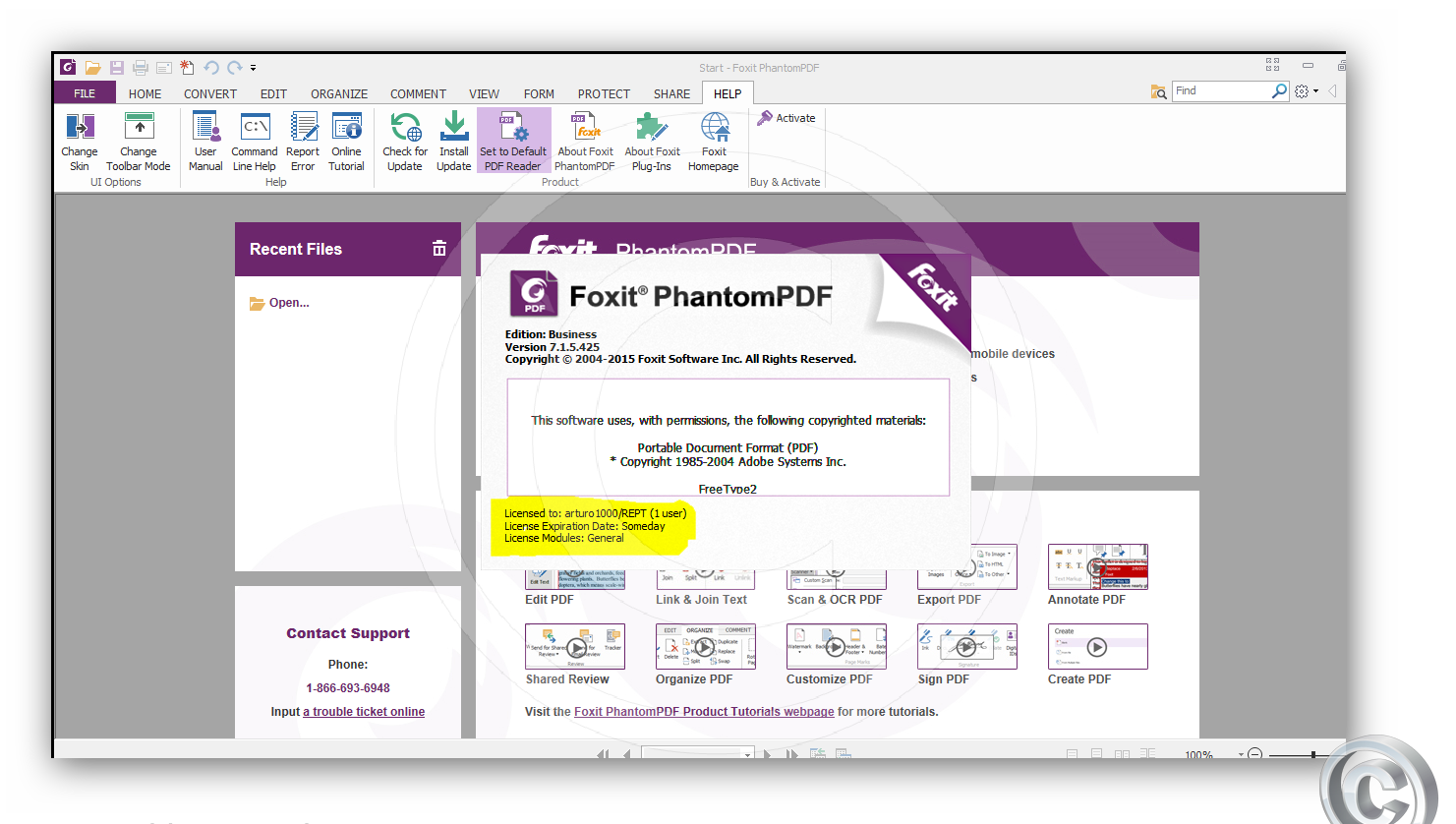Expand the quick access toolbar customize arrow
Screen dimensions: 1456x824
pyautogui.click(x=253, y=68)
